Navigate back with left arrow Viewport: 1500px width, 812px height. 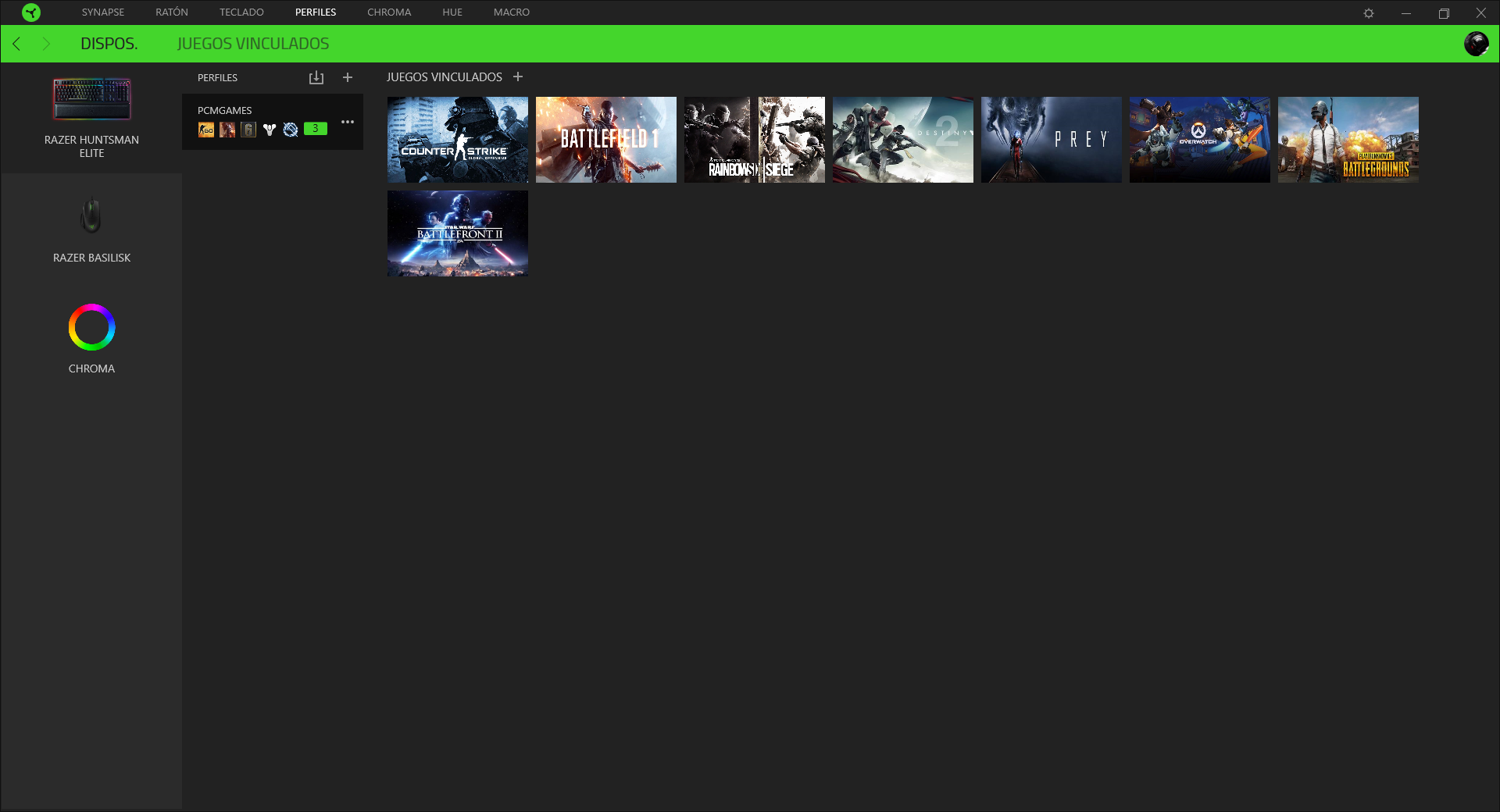[x=17, y=44]
